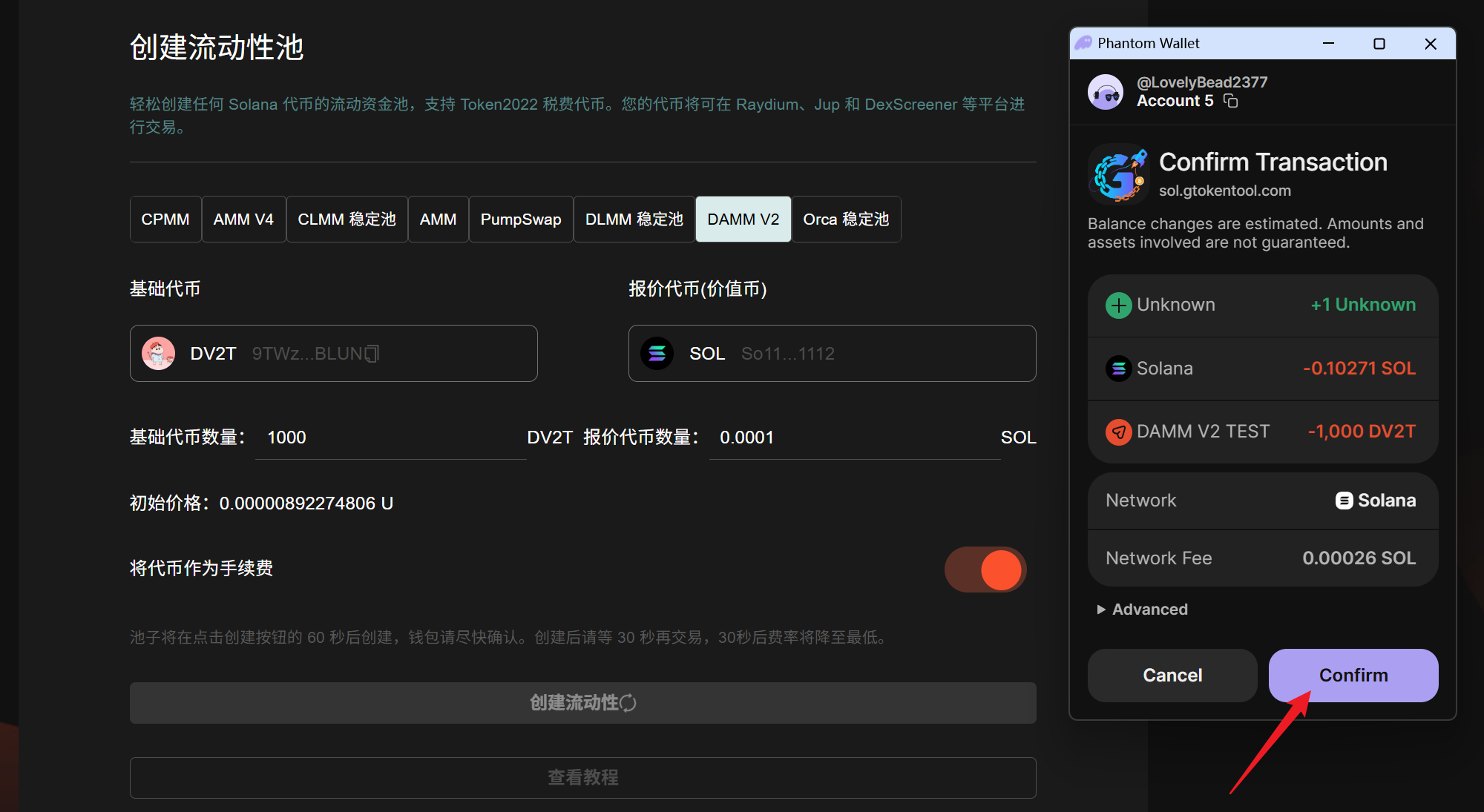Image resolution: width=1484 pixels, height=812 pixels.
Task: Copy the DV2T token address
Action: [x=372, y=354]
